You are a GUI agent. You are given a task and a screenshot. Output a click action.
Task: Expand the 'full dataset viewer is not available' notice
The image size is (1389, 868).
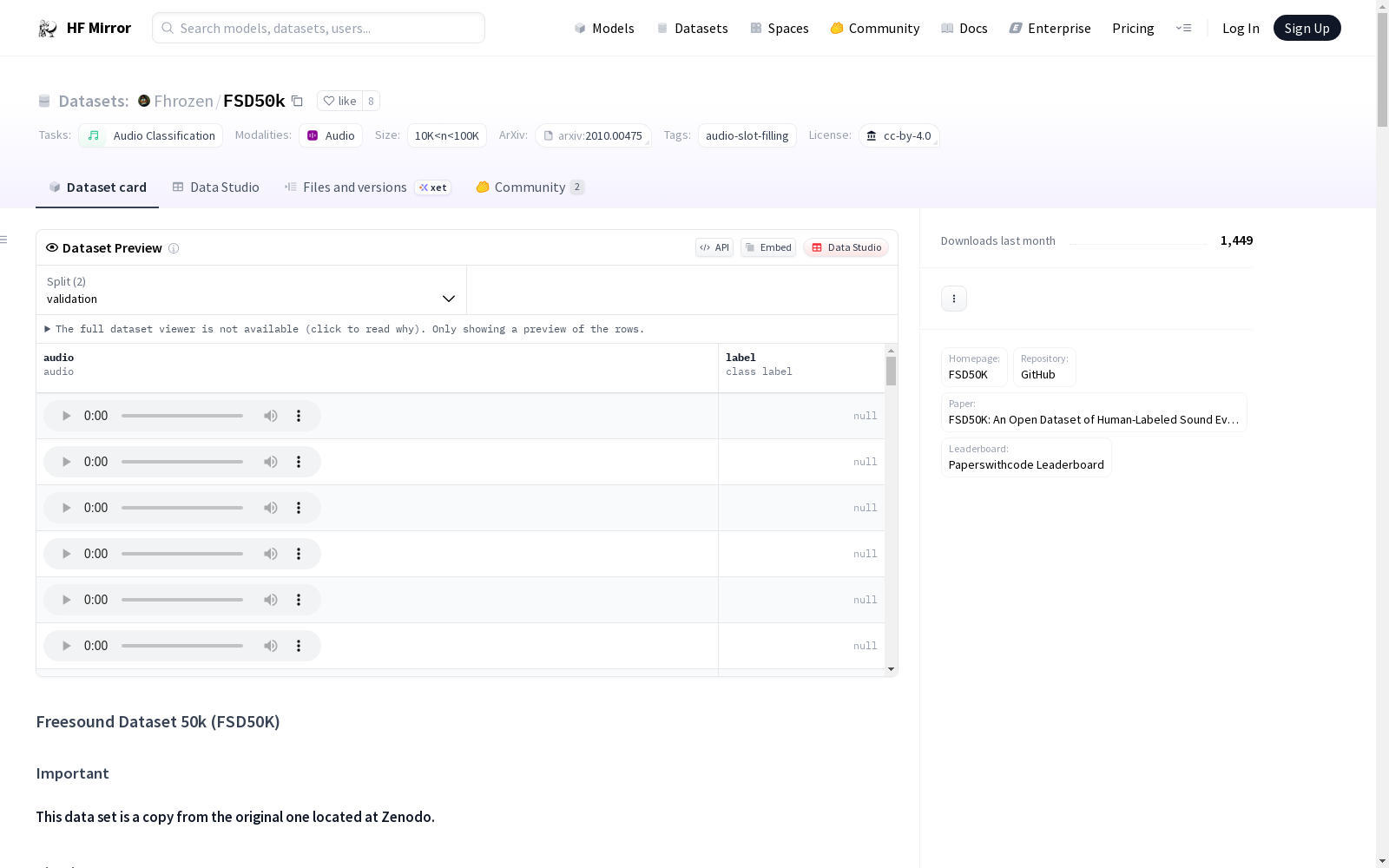pyautogui.click(x=345, y=329)
